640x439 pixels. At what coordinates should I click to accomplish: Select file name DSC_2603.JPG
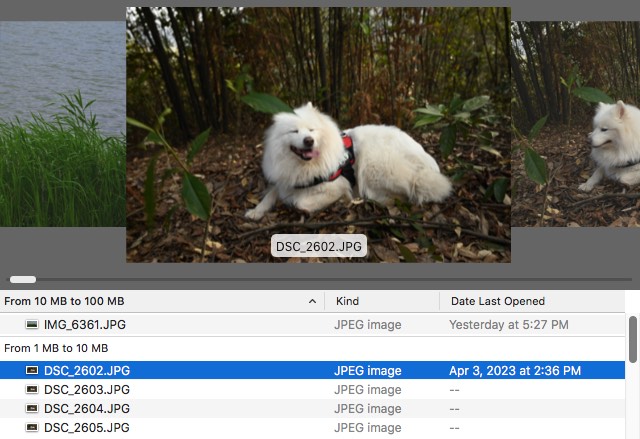point(87,389)
